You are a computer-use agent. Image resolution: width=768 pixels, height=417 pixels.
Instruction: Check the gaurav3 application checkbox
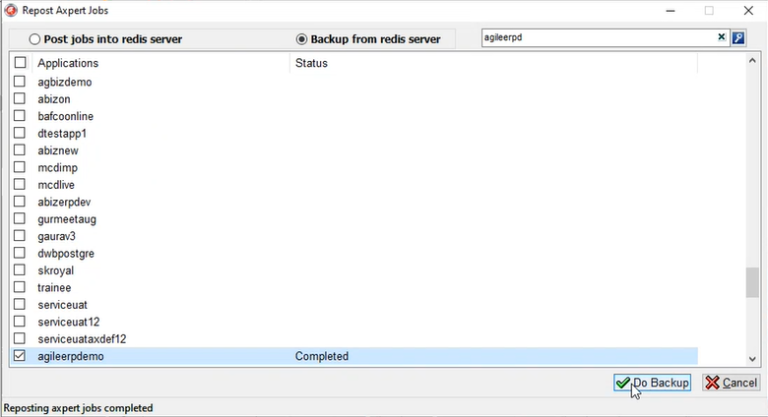pyautogui.click(x=20, y=236)
